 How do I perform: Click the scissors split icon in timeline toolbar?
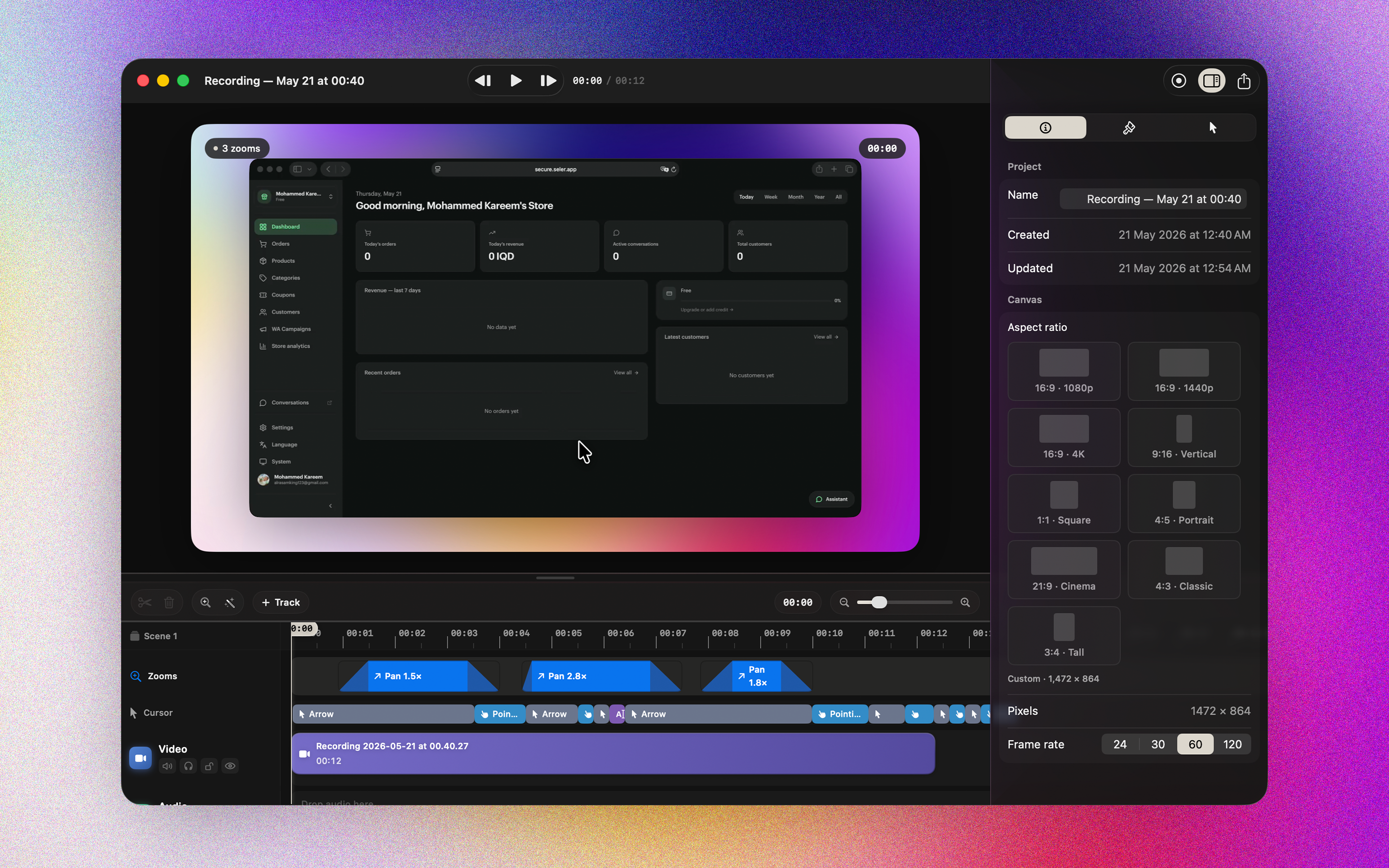[145, 602]
